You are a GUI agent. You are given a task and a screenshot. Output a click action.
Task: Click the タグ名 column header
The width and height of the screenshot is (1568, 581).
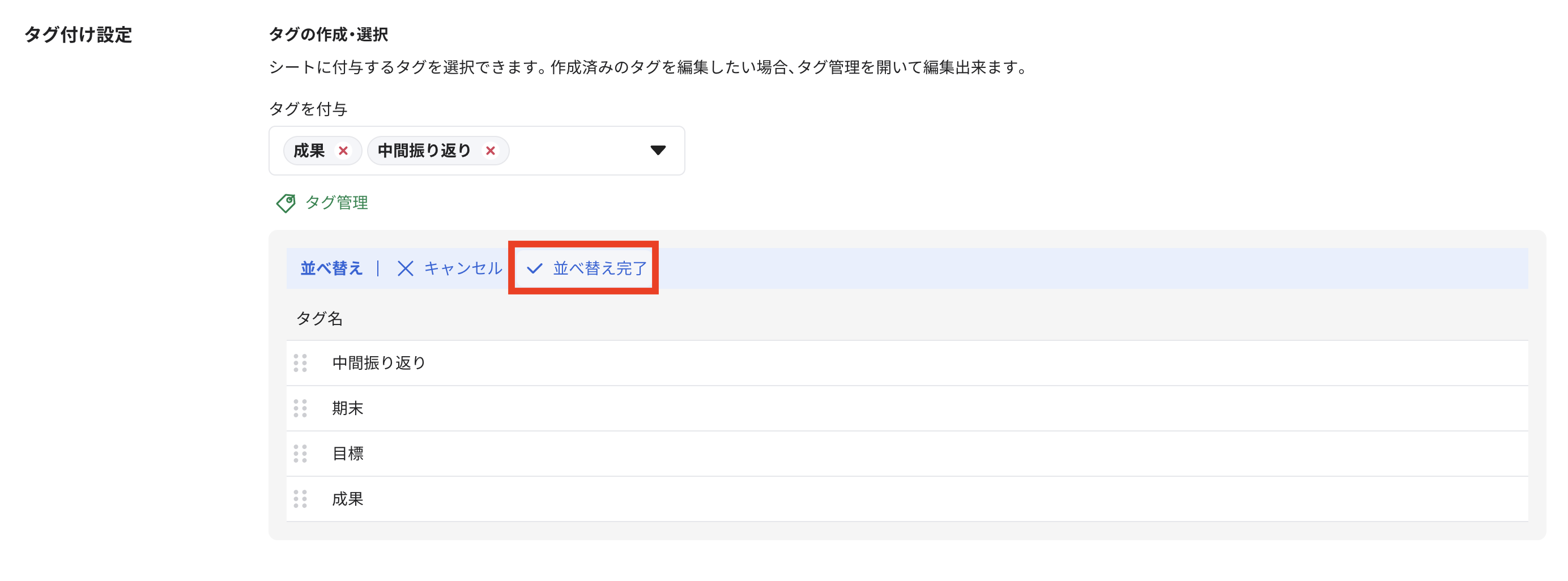[x=319, y=318]
